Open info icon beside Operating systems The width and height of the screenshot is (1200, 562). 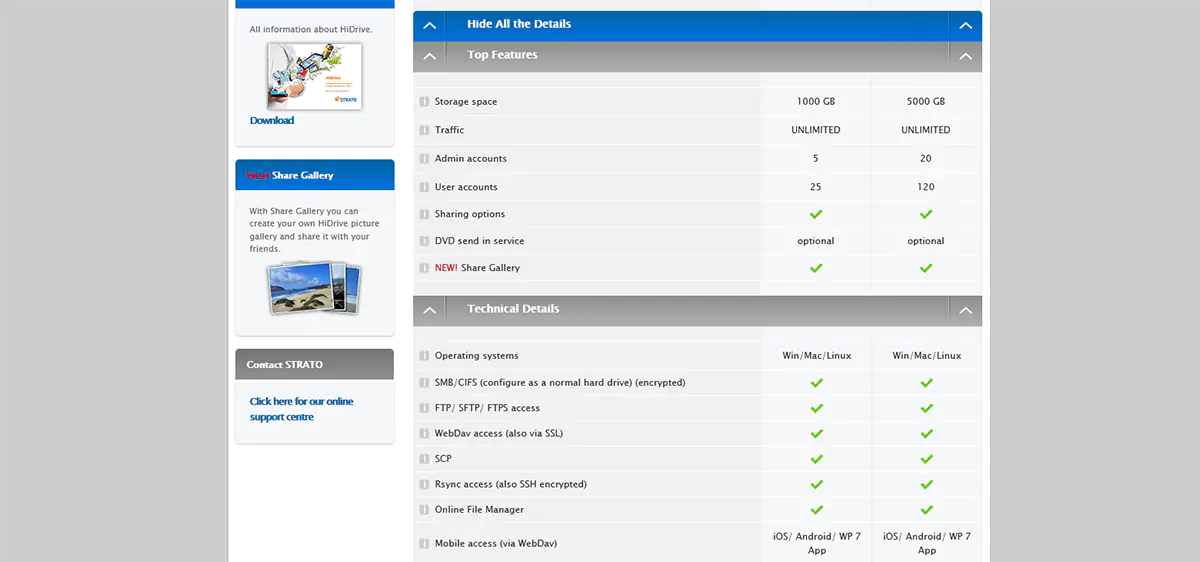pyautogui.click(x=424, y=356)
